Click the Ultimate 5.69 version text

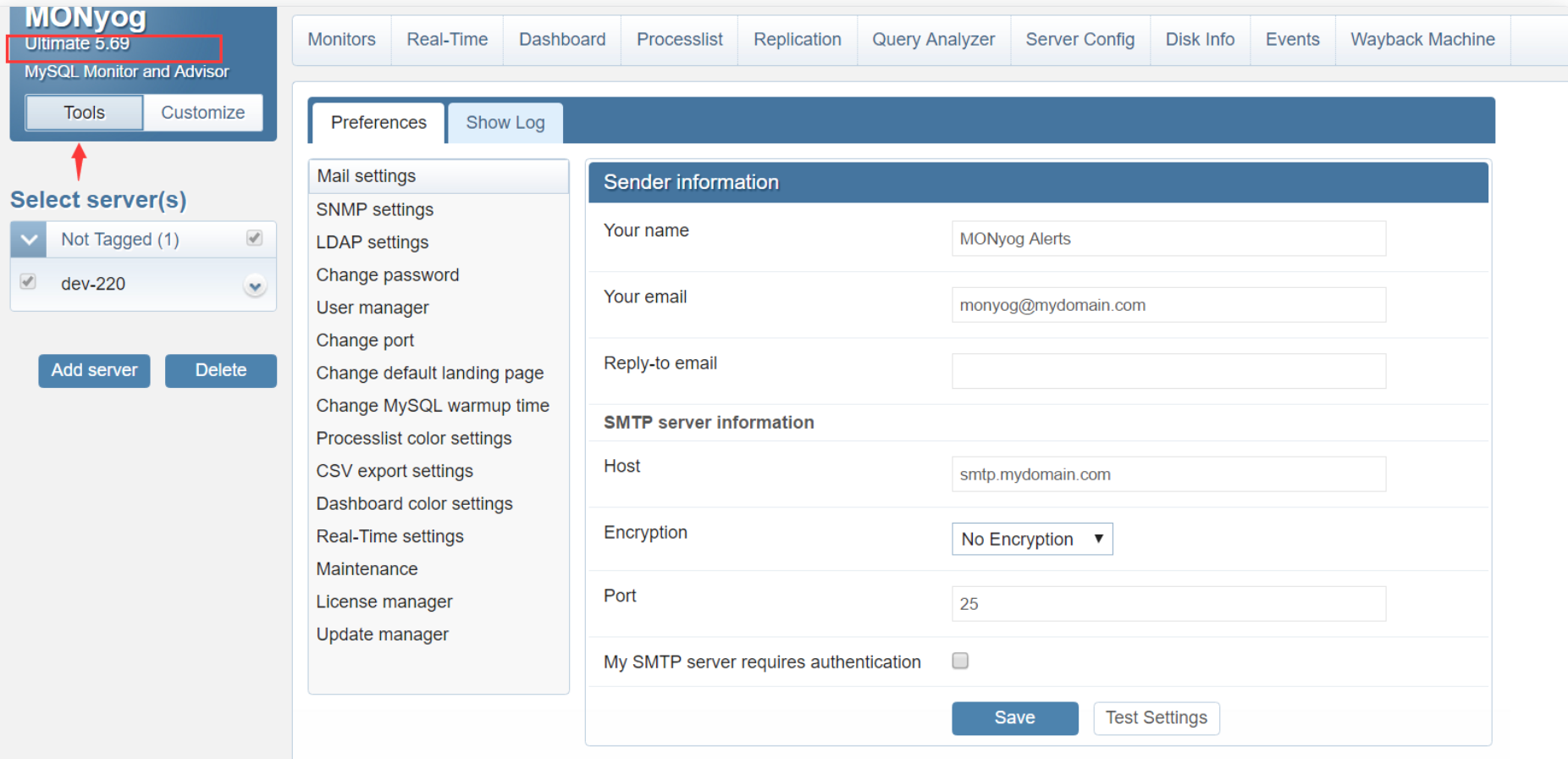click(x=77, y=44)
